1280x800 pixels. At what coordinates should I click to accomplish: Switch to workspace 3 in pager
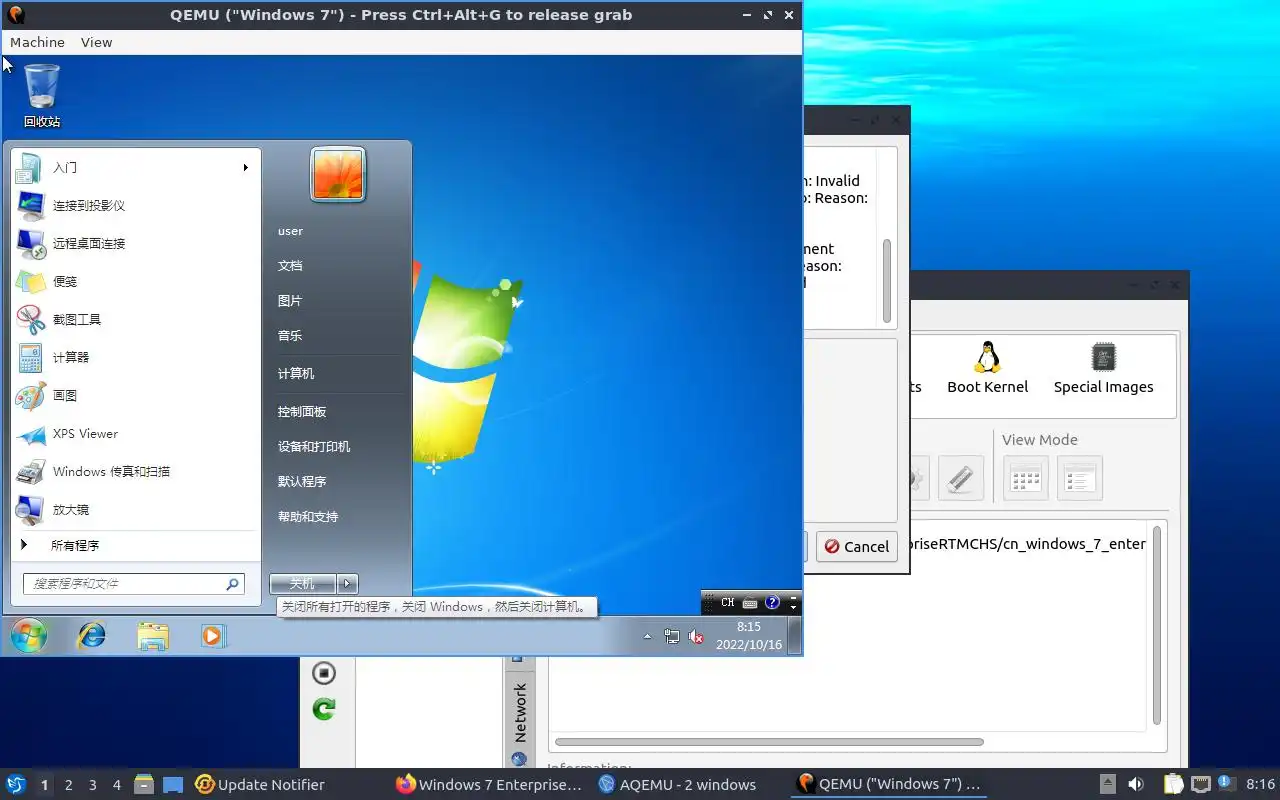pos(92,785)
